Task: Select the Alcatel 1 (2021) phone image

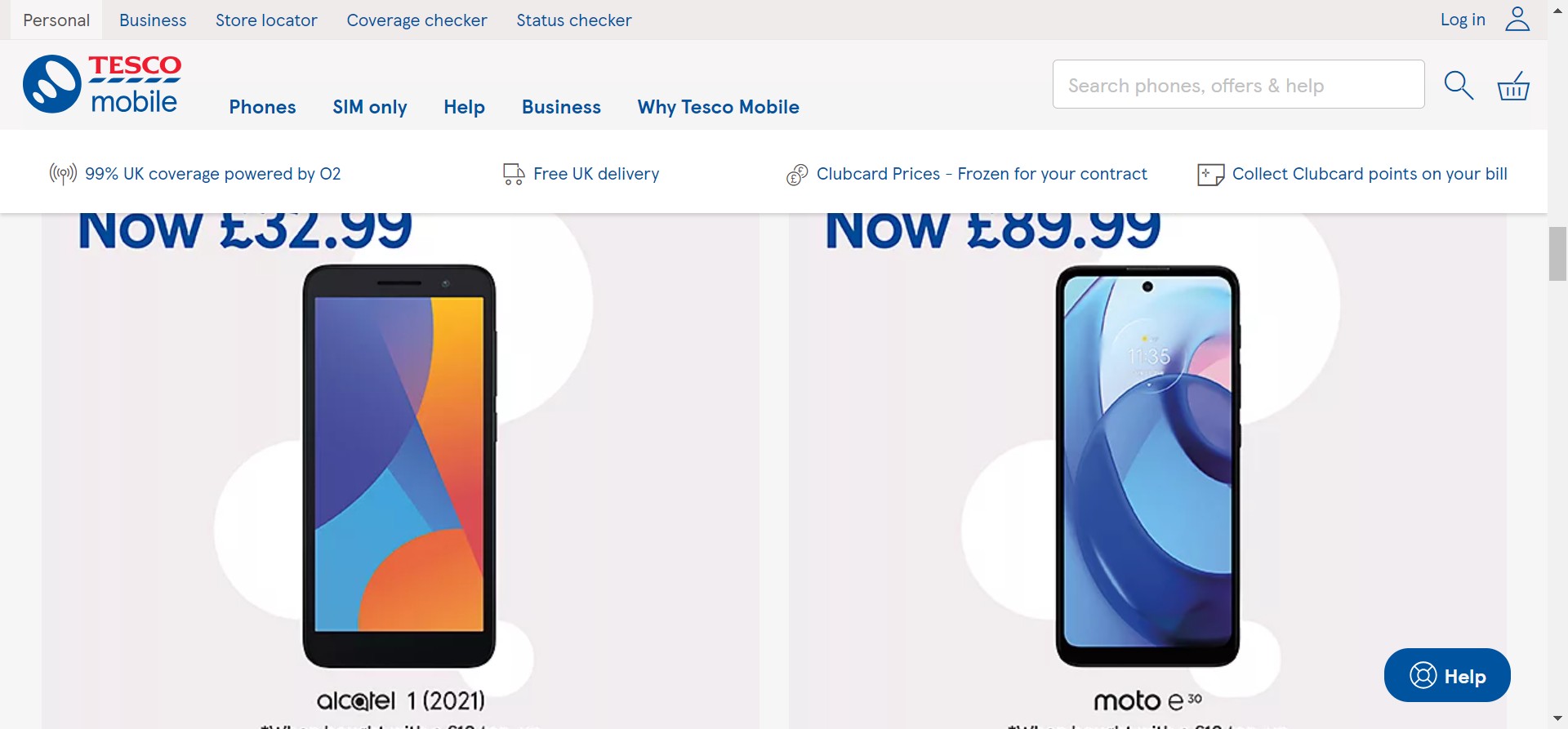Action: pos(399,465)
